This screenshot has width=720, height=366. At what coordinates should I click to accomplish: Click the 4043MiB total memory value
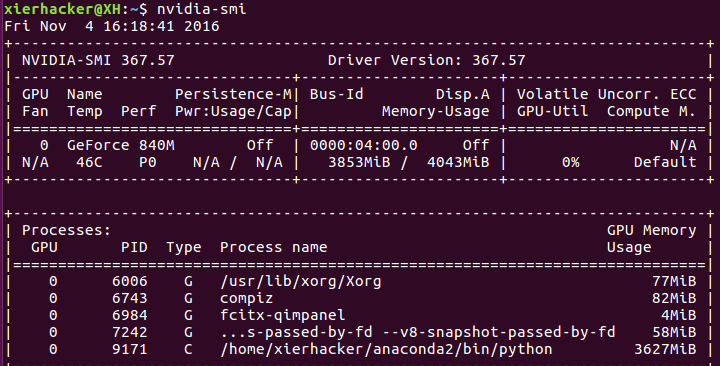(458, 162)
